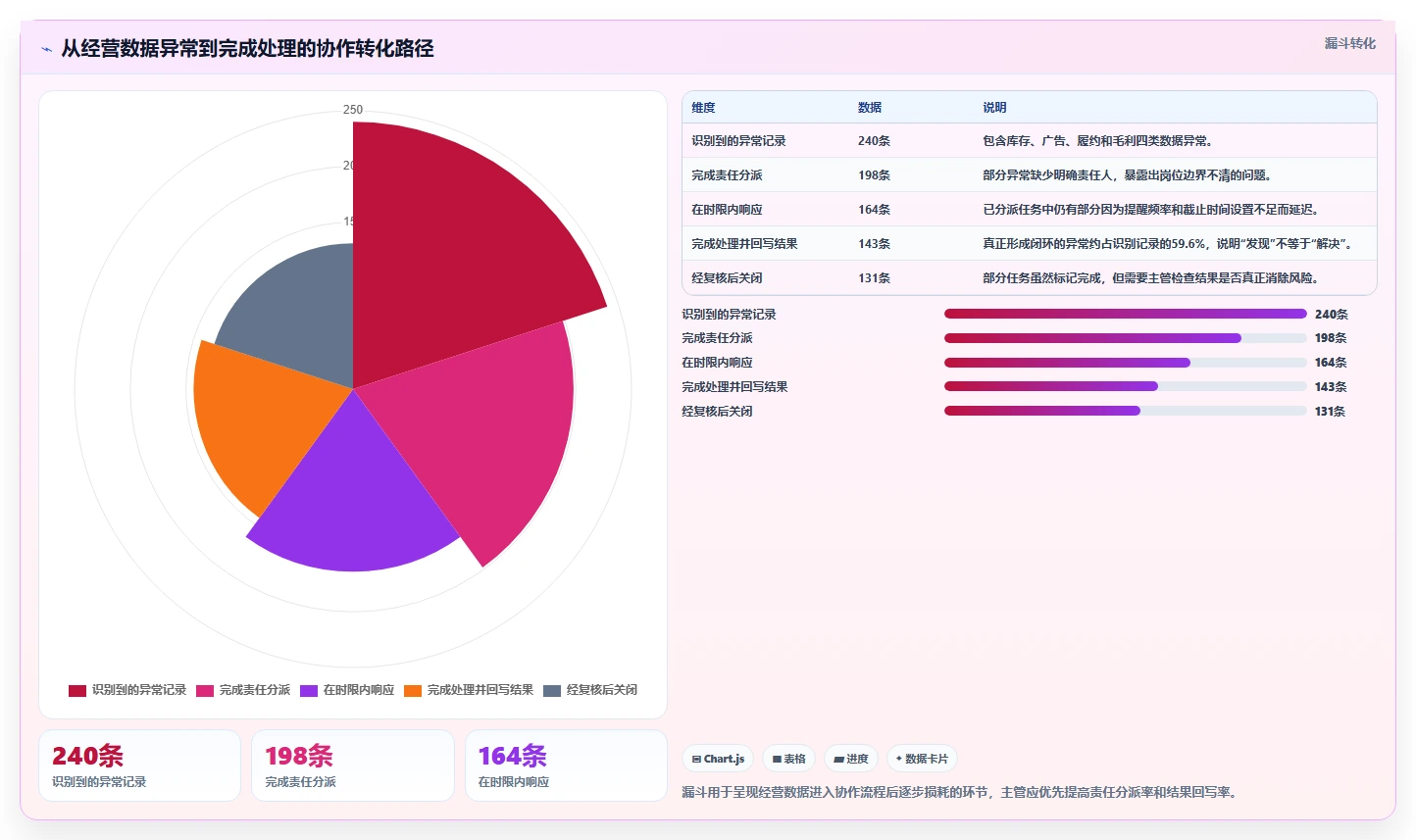
Task: Click the description about 主管检查结果
Action: tap(1152, 278)
